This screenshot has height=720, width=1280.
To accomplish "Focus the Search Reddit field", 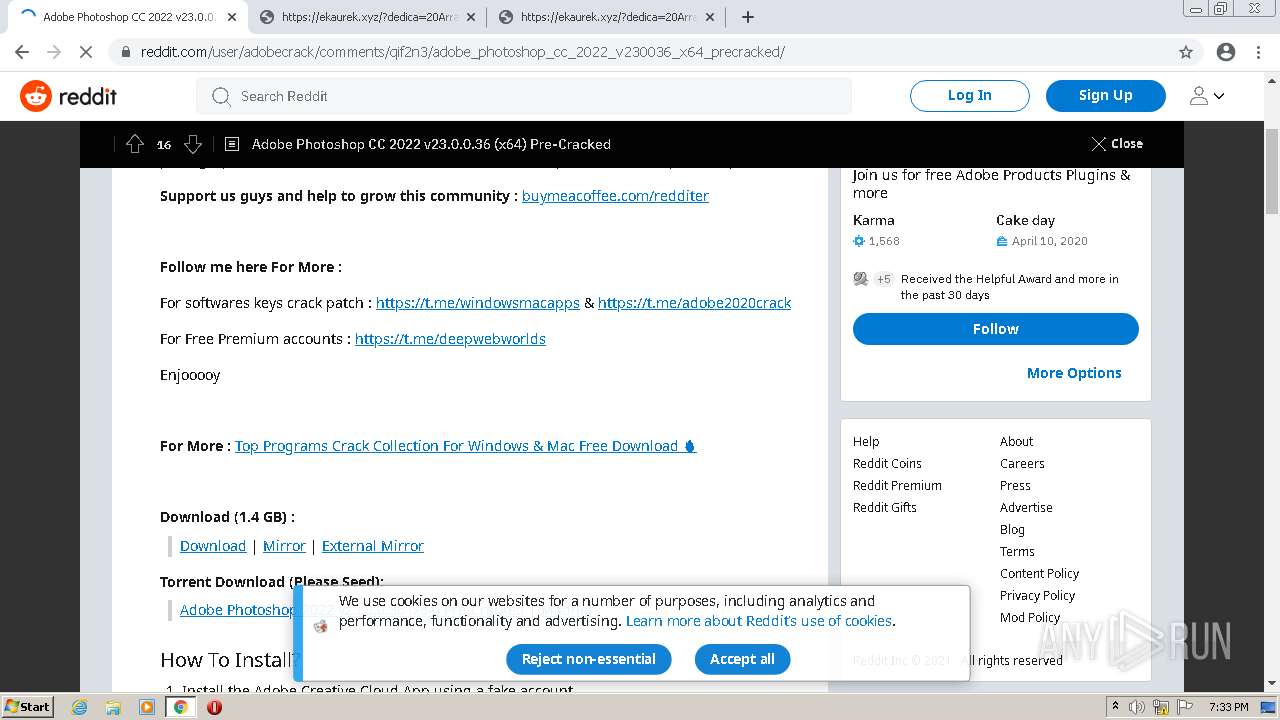I will (524, 96).
